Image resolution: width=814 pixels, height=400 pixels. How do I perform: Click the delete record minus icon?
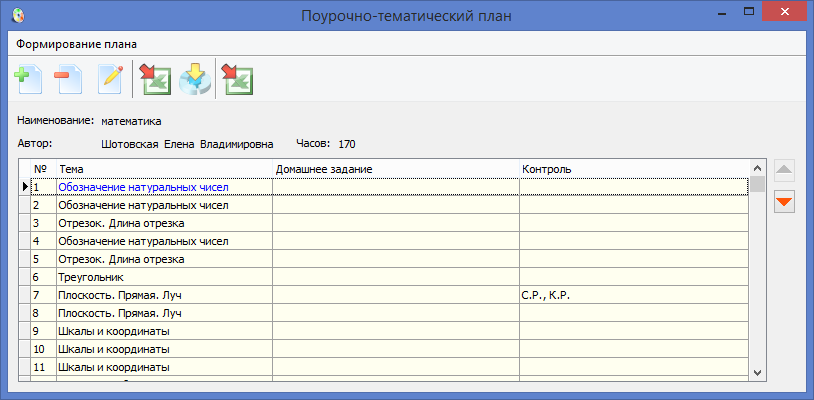pyautogui.click(x=68, y=79)
